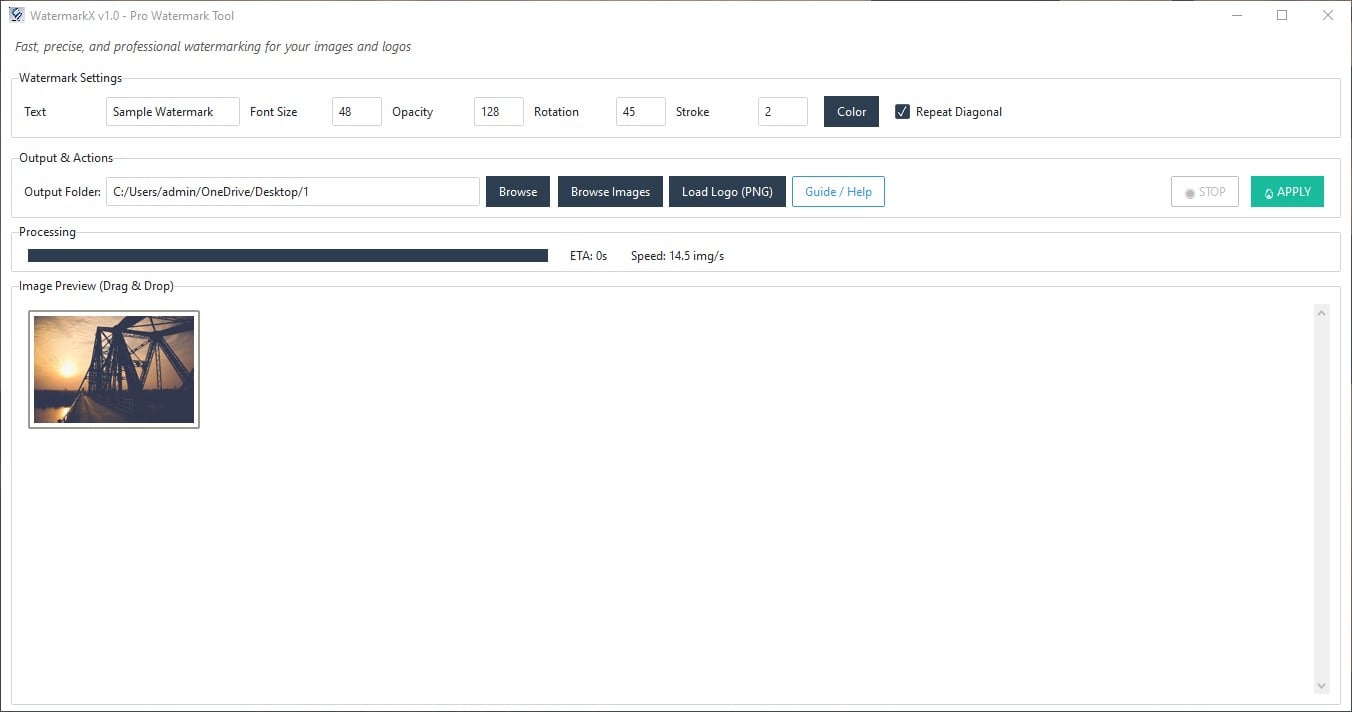Click the 'Output Folder:' label

click(62, 192)
